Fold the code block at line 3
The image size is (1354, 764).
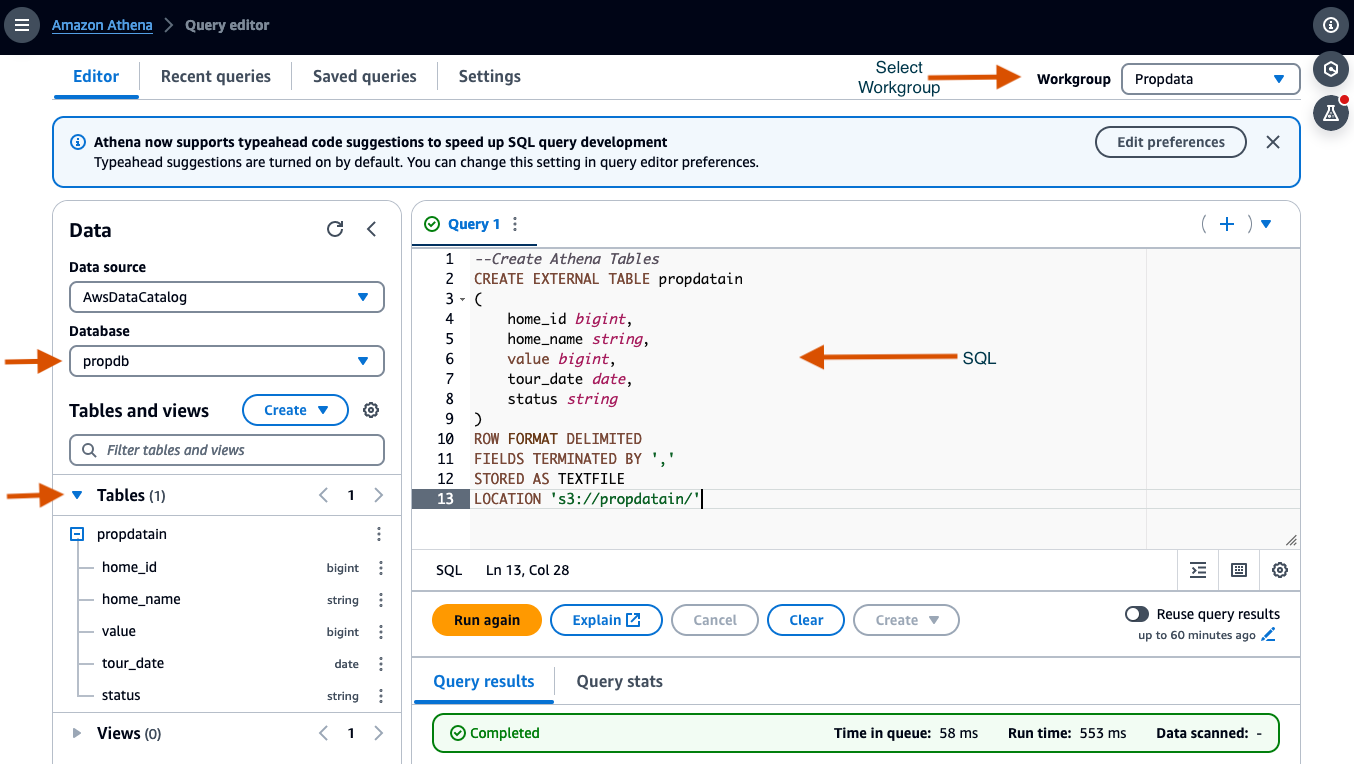(x=462, y=299)
